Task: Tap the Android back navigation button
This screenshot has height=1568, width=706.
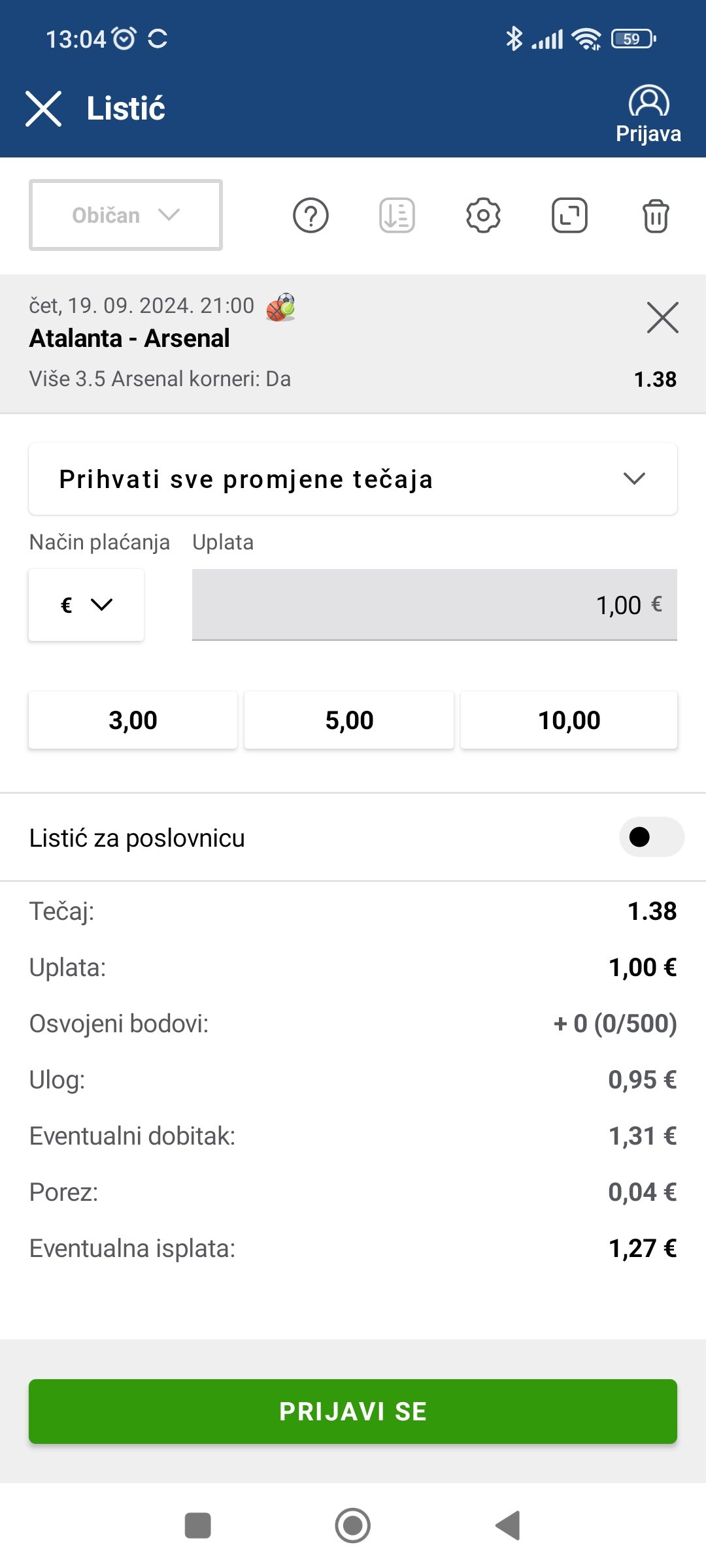Action: [x=509, y=1526]
